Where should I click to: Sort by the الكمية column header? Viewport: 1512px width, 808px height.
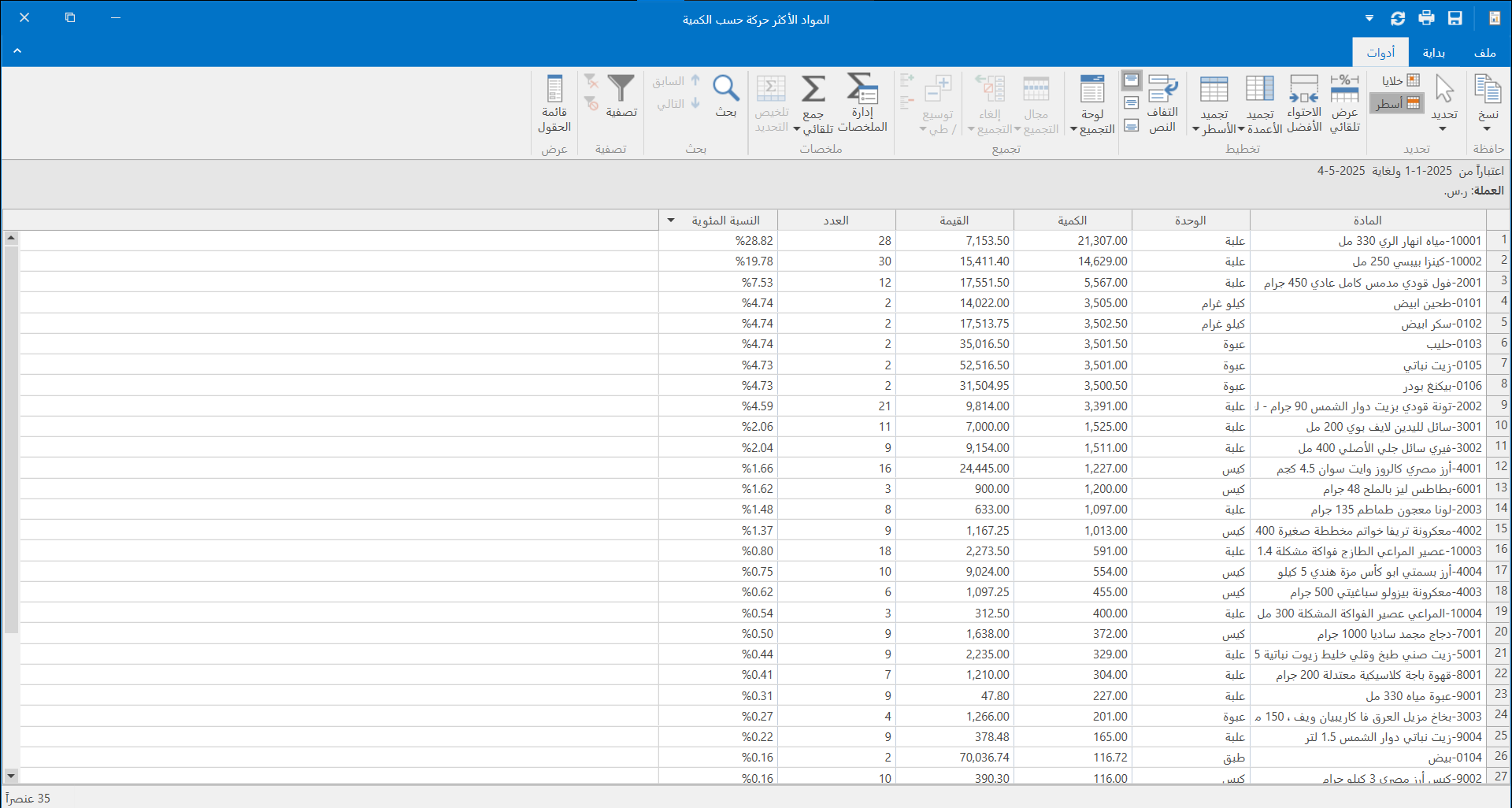click(1072, 221)
